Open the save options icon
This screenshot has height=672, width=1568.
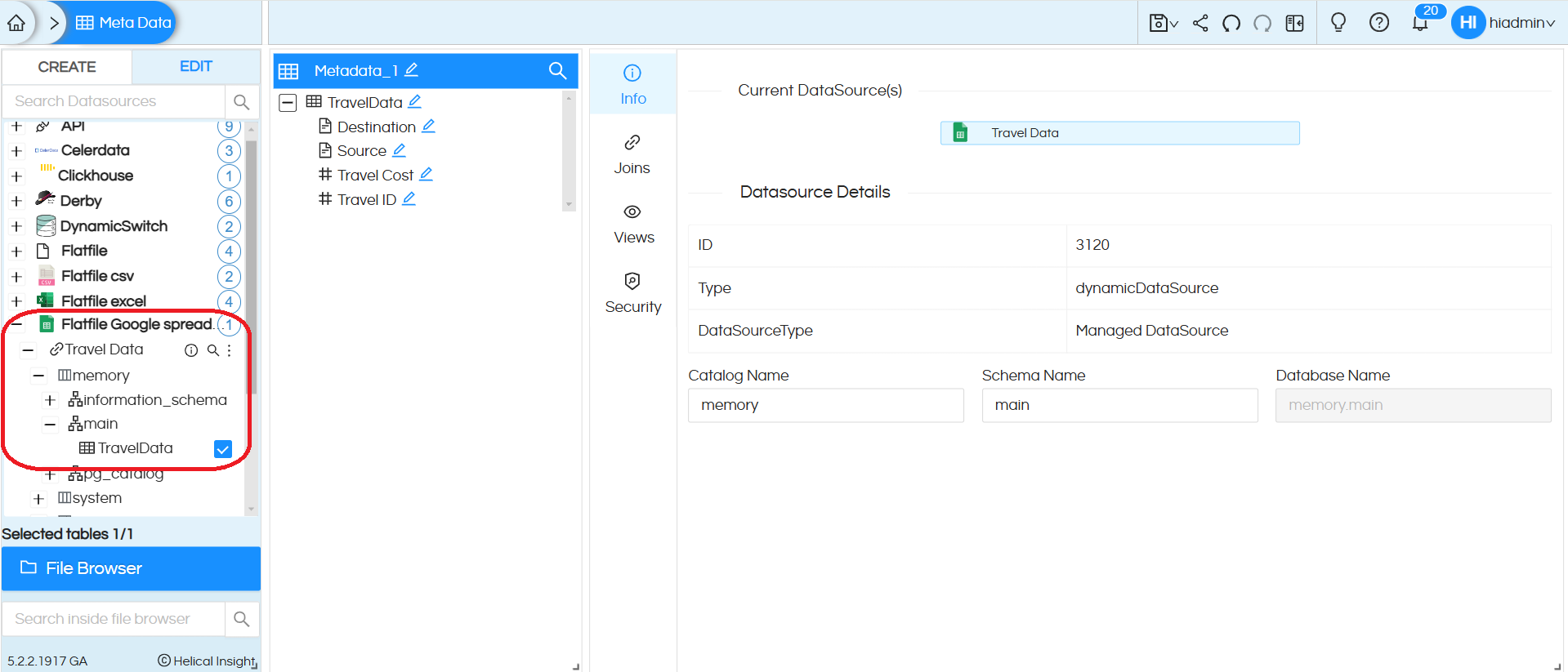point(1163,23)
